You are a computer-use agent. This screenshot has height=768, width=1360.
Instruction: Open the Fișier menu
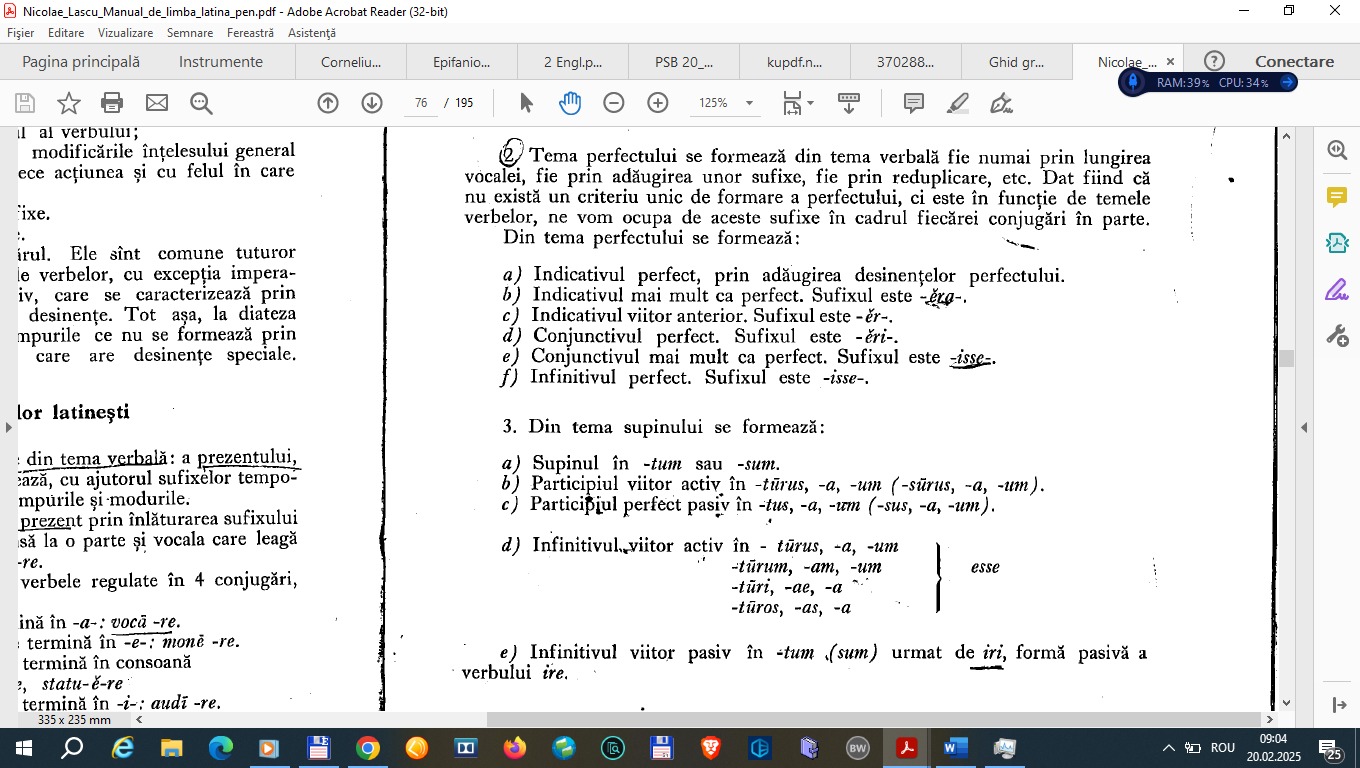(x=20, y=33)
